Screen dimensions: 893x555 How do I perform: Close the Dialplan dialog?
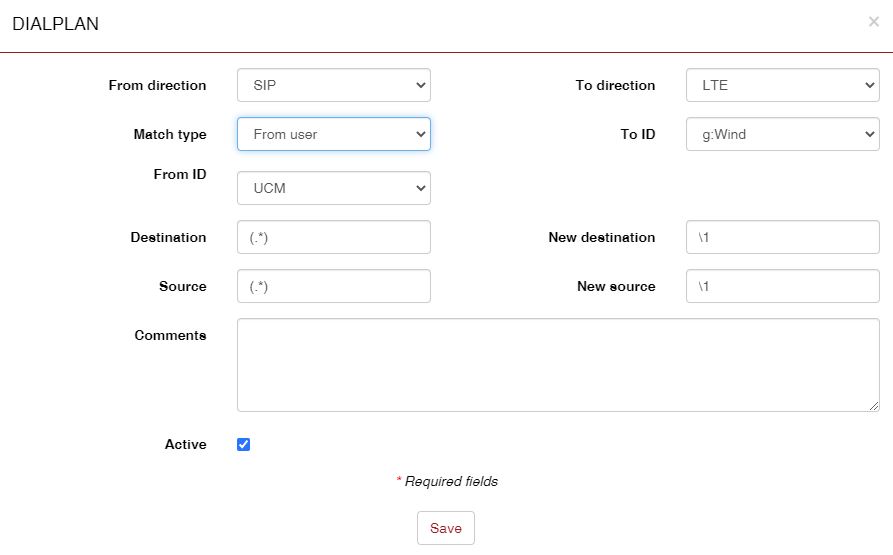(x=873, y=22)
